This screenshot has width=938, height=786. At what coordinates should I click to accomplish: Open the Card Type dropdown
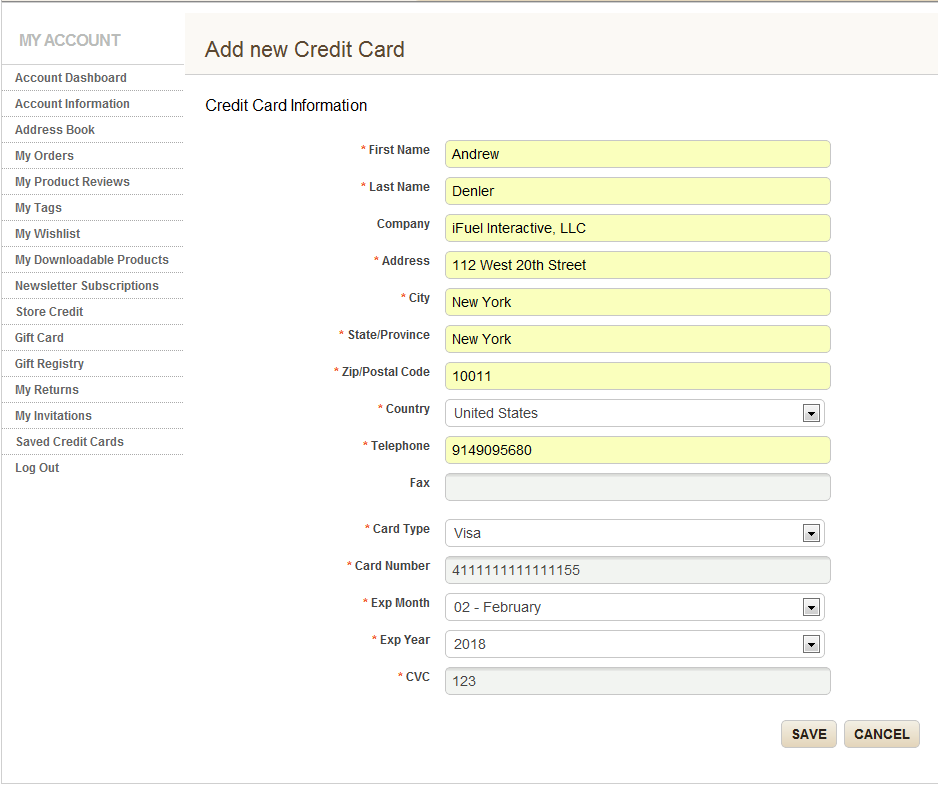click(x=635, y=534)
